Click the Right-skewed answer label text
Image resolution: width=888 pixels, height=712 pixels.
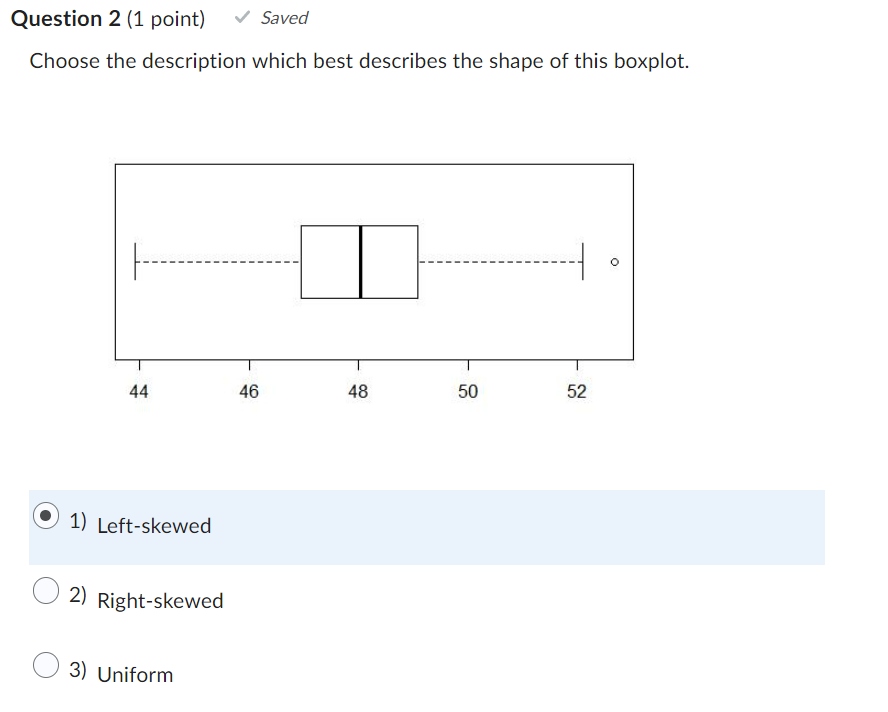161,601
